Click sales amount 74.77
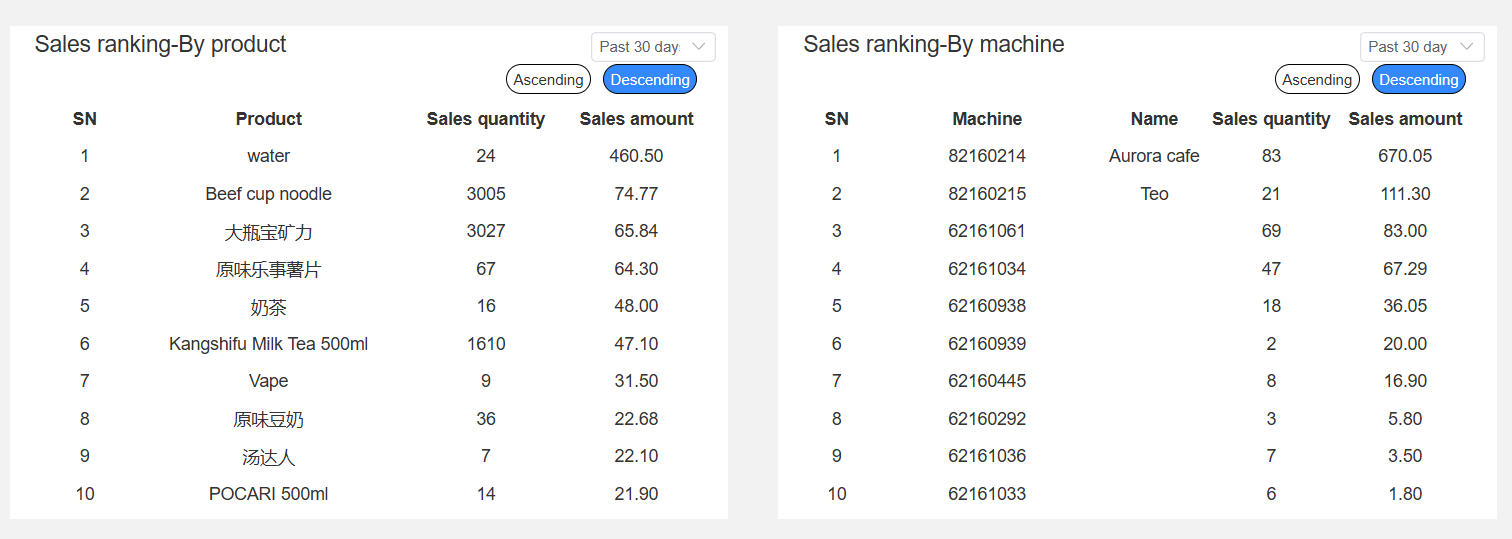 click(x=636, y=194)
